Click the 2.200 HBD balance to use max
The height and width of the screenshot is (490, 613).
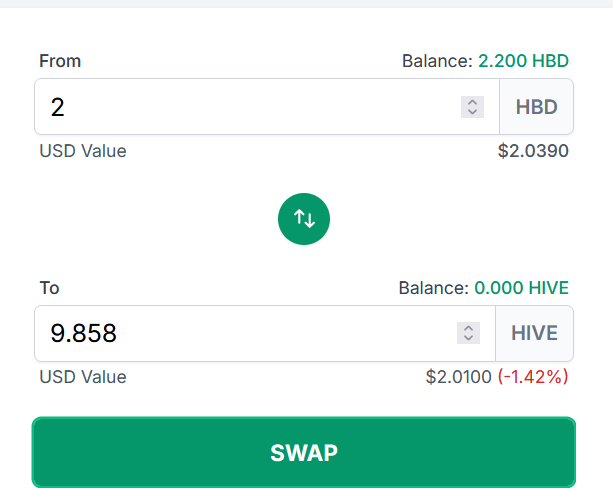[523, 61]
